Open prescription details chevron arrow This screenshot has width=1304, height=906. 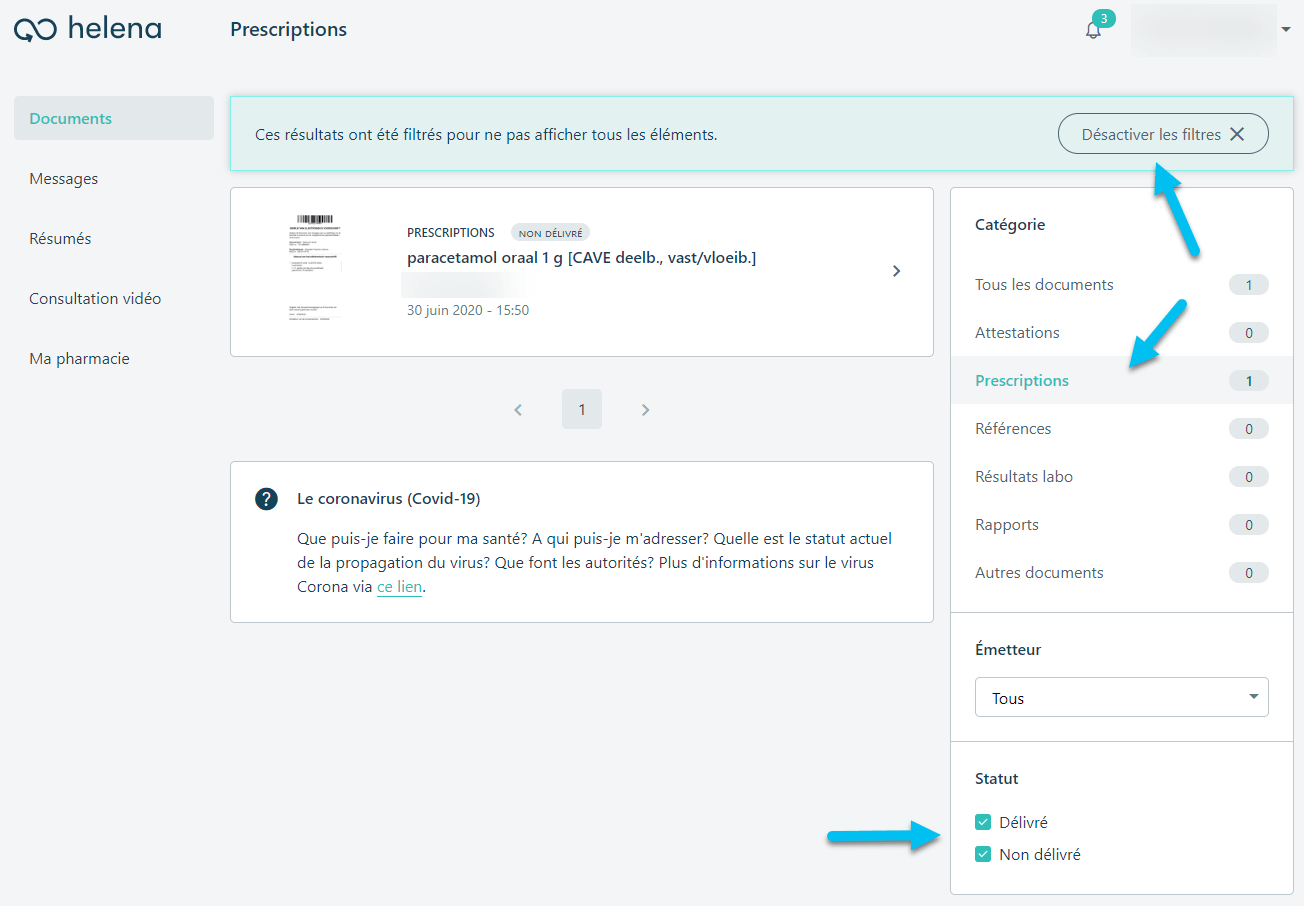(896, 271)
